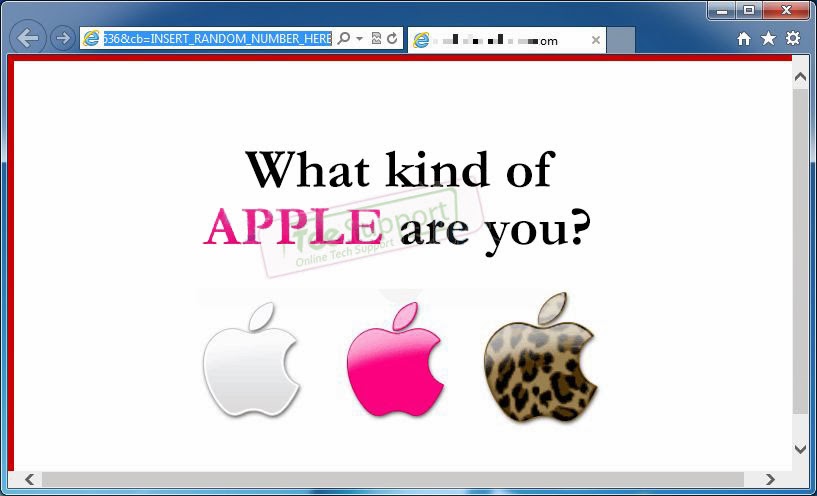Click the vertical scrollbar up arrow

tap(800, 77)
